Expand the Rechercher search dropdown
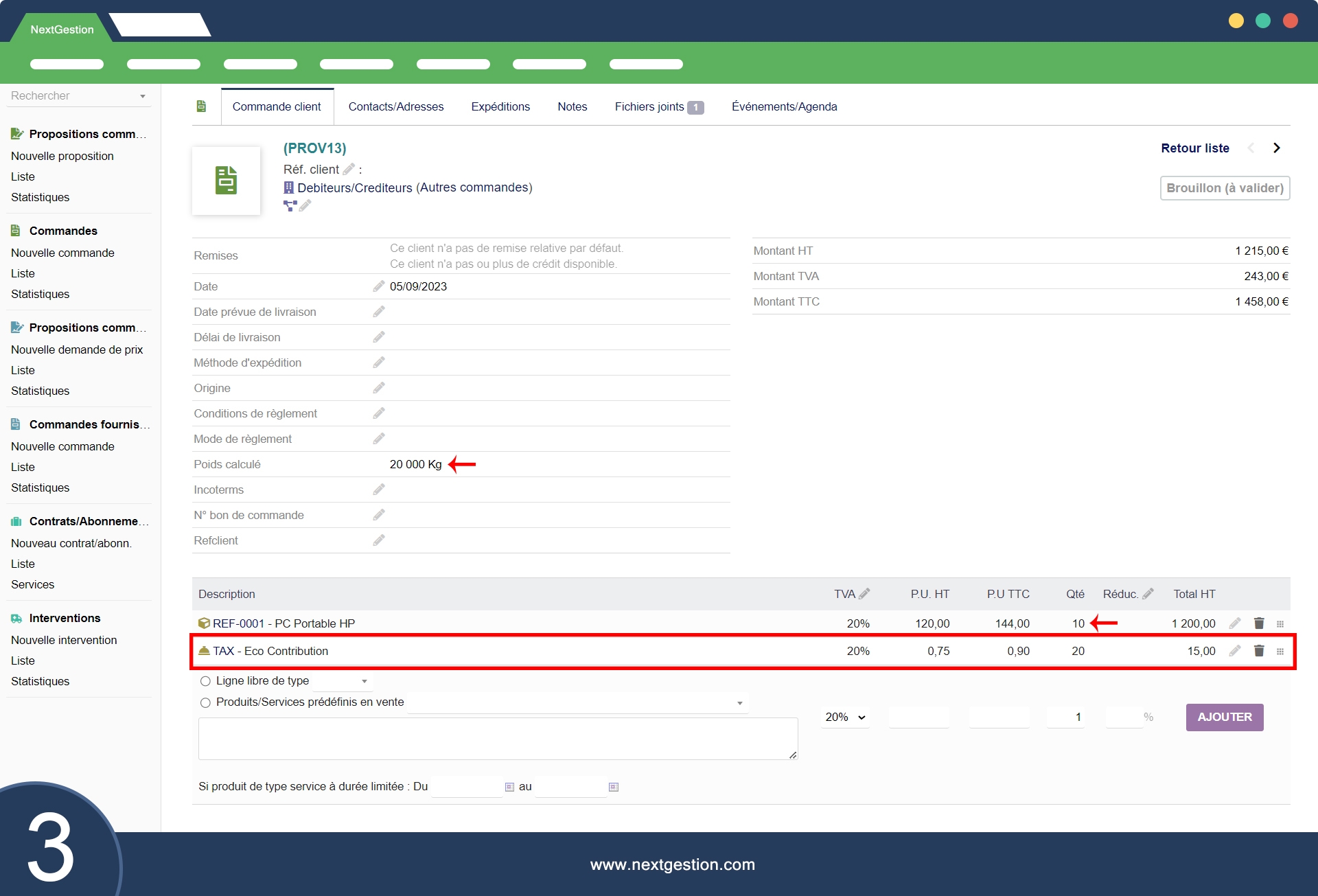 [143, 96]
